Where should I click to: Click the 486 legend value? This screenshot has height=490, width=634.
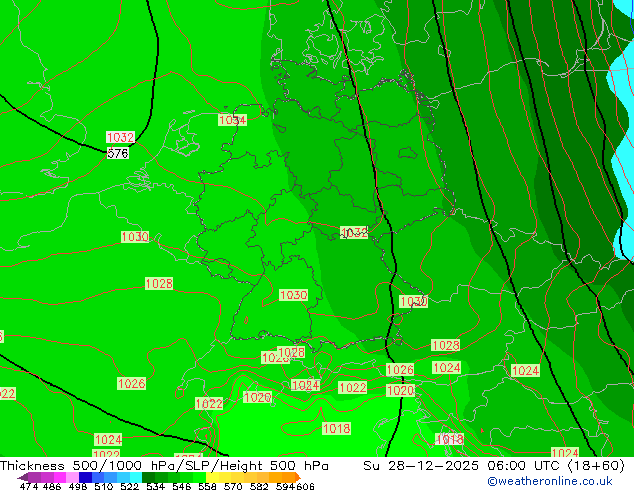[52, 486]
